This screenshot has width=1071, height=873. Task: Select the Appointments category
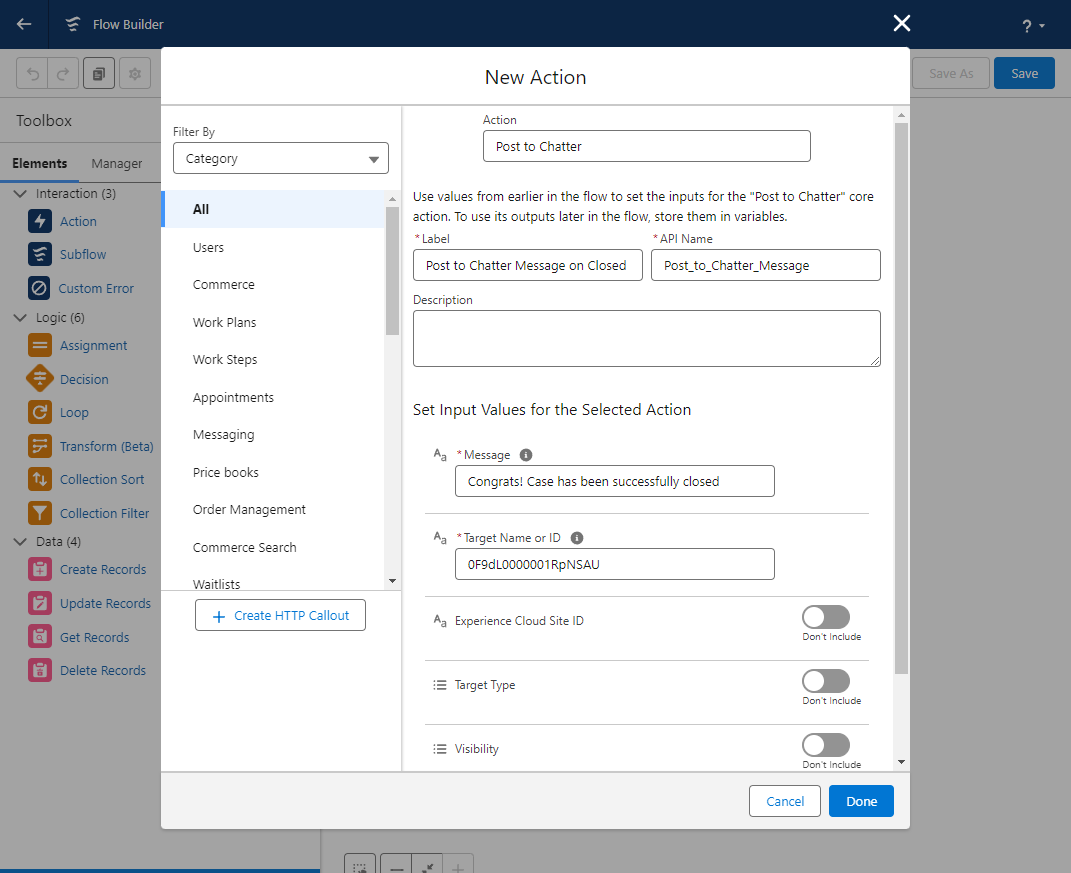click(x=274, y=398)
